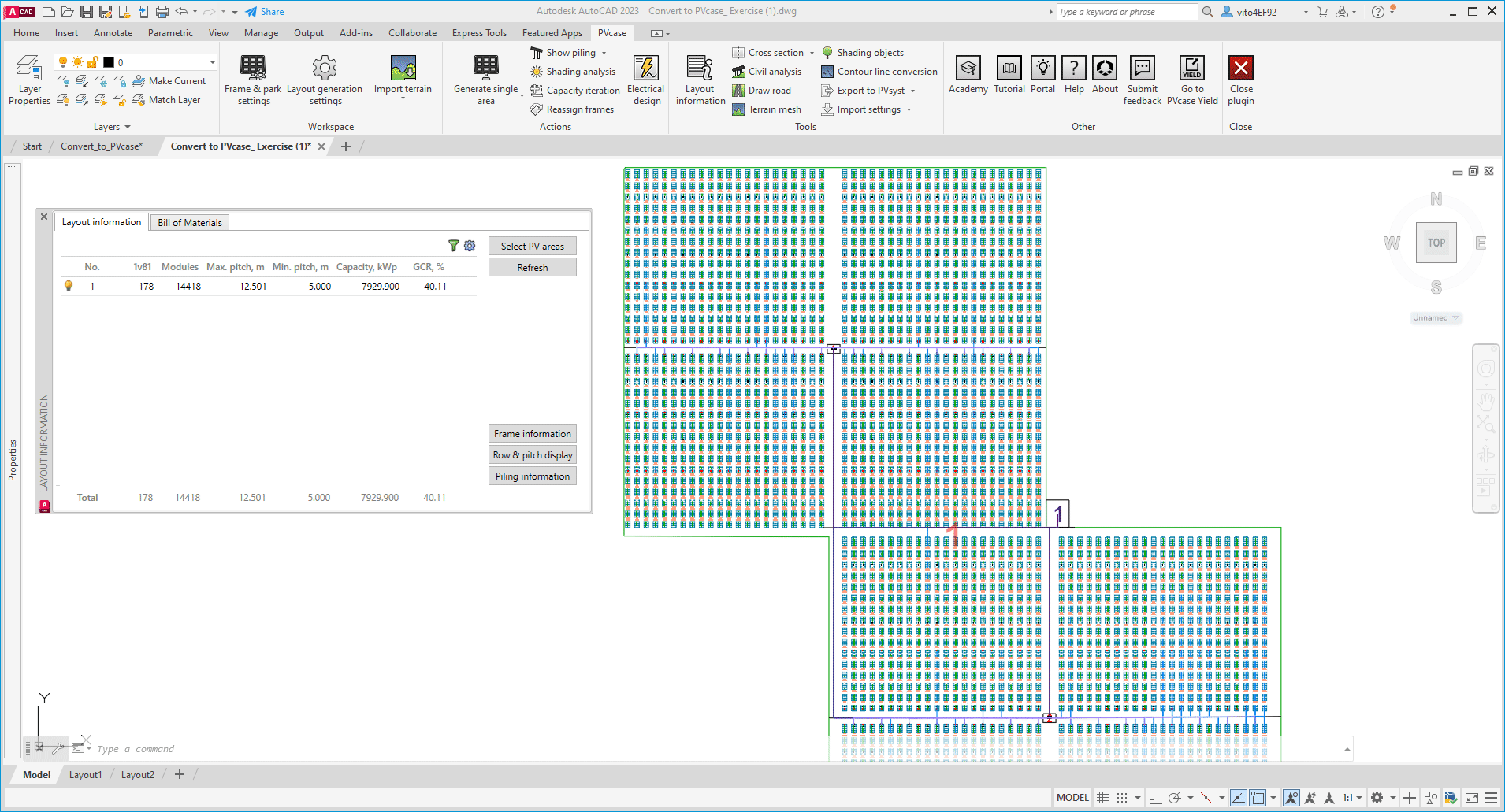This screenshot has width=1505, height=812.
Task: Switch to Bill of Materials tab
Action: [x=190, y=223]
